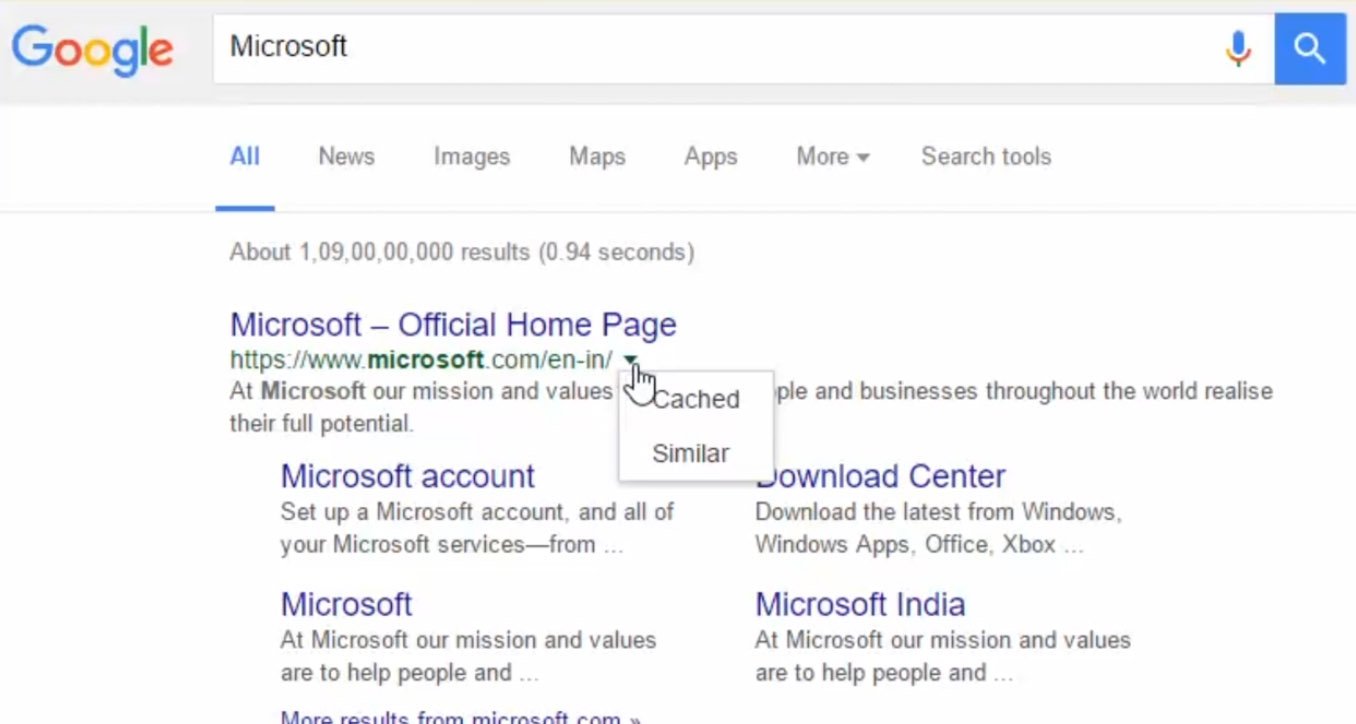Click More results from microsoft.com link

click(x=460, y=717)
